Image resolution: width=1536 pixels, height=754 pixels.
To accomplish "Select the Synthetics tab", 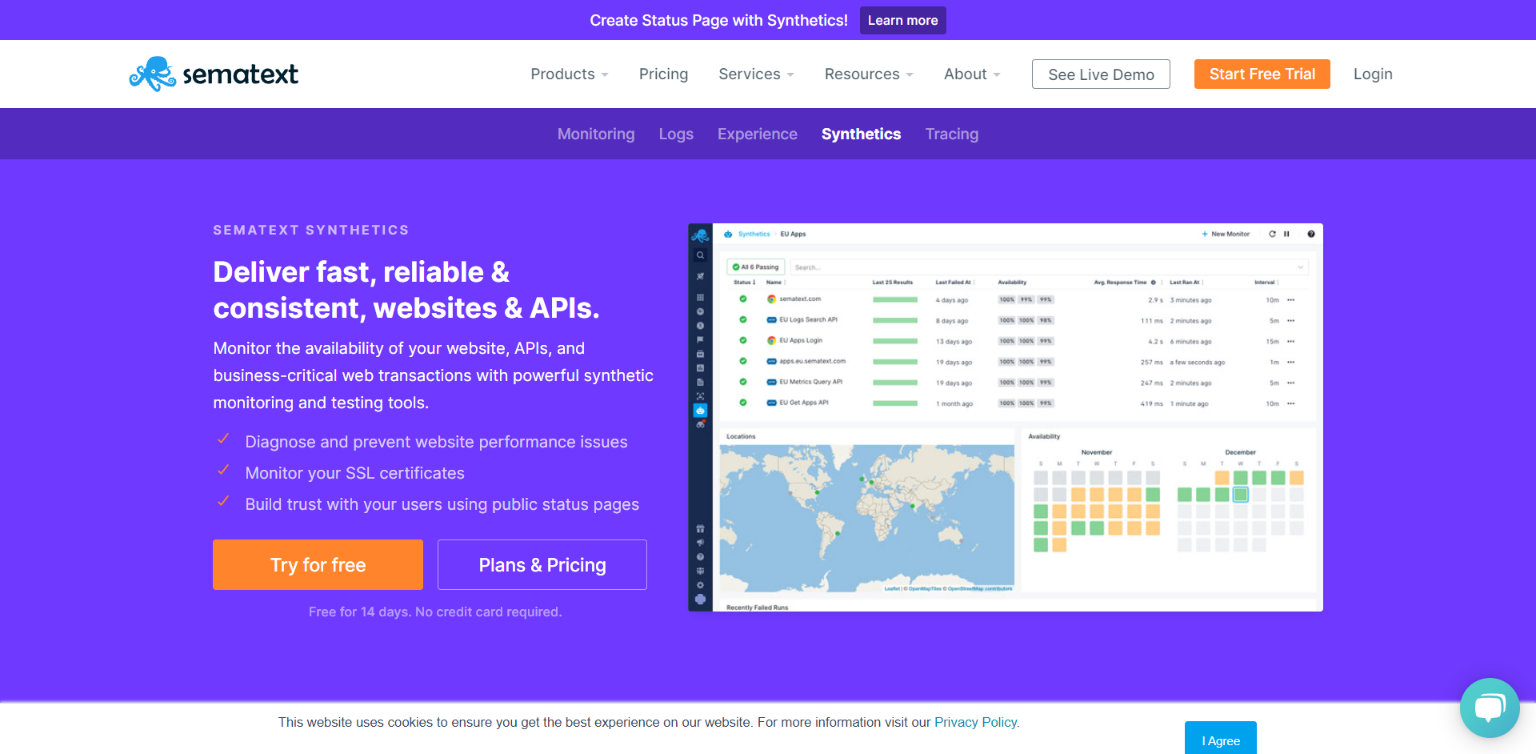I will pyautogui.click(x=861, y=134).
